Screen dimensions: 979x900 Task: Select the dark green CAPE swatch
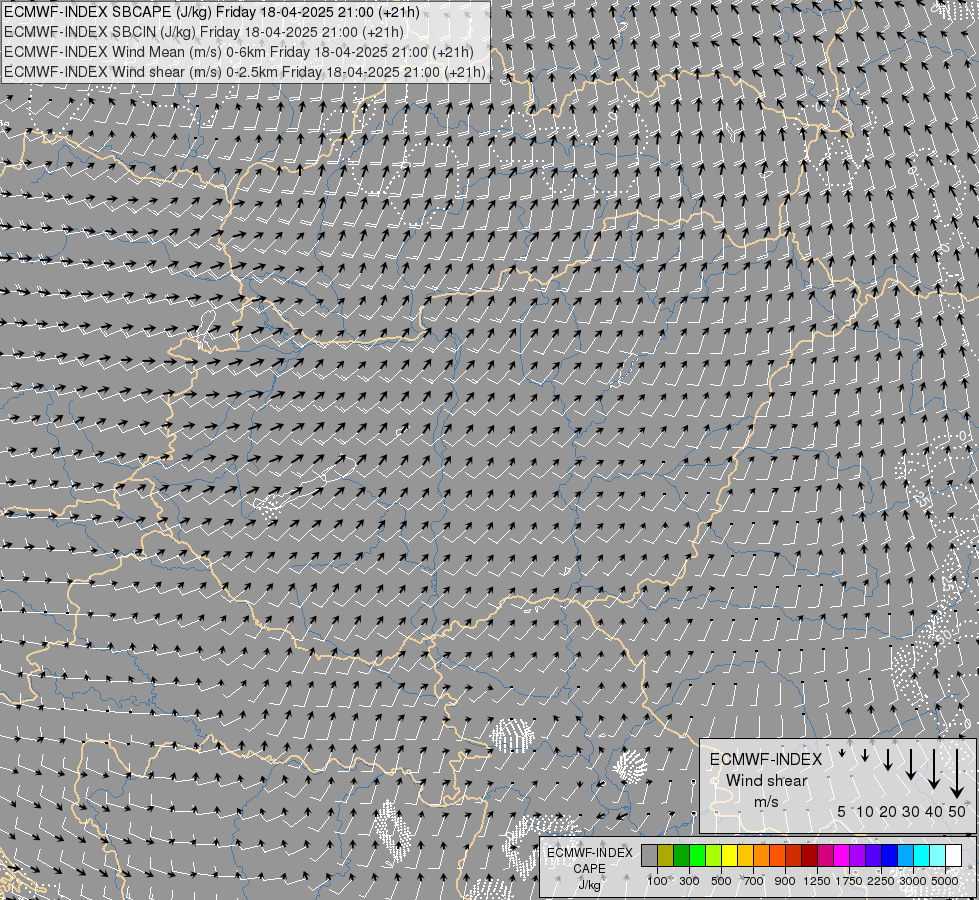click(681, 856)
